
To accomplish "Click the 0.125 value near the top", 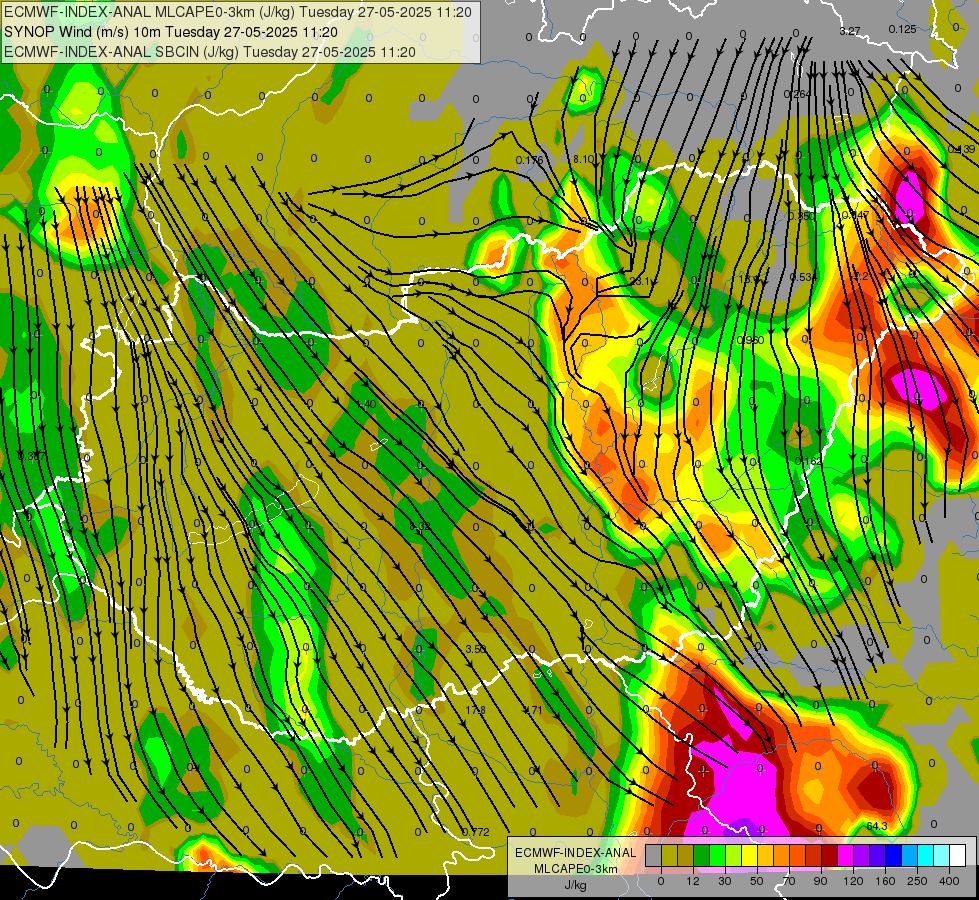I will coord(902,29).
